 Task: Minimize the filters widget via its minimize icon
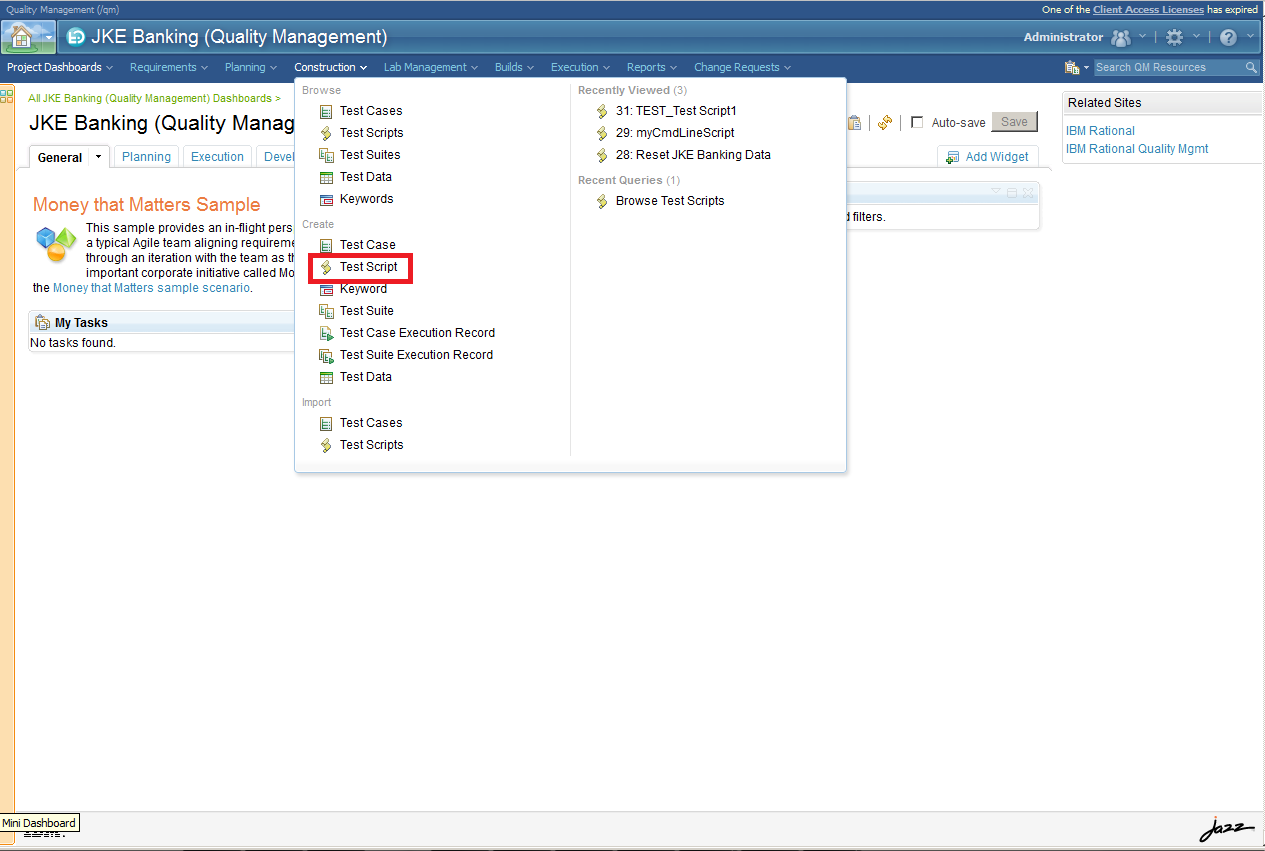(1011, 192)
